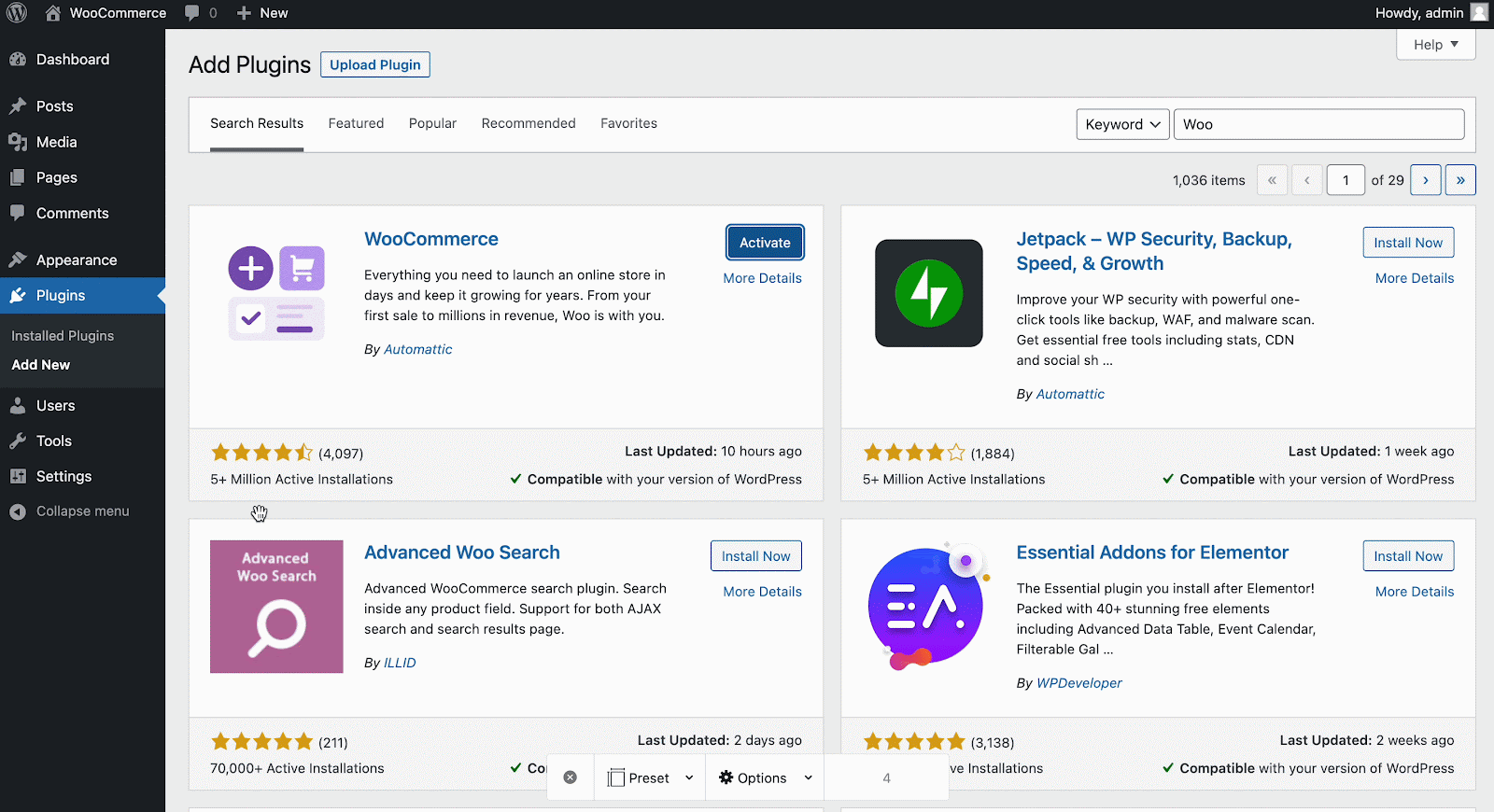Switch to the Popular plugins tab

click(x=432, y=123)
